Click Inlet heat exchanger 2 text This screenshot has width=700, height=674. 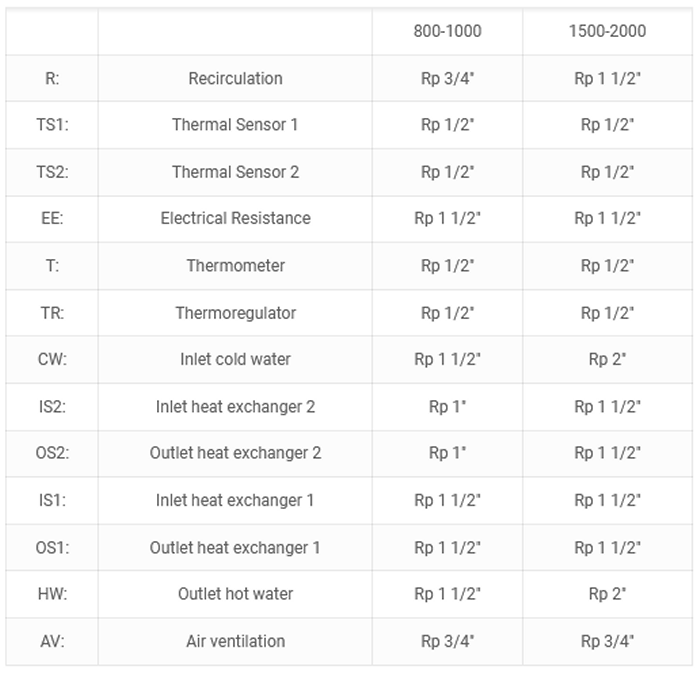point(235,407)
